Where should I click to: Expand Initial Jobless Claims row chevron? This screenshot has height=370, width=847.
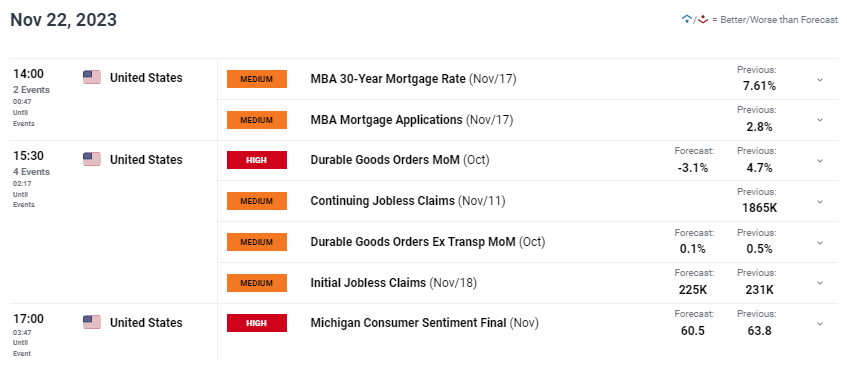[x=819, y=283]
